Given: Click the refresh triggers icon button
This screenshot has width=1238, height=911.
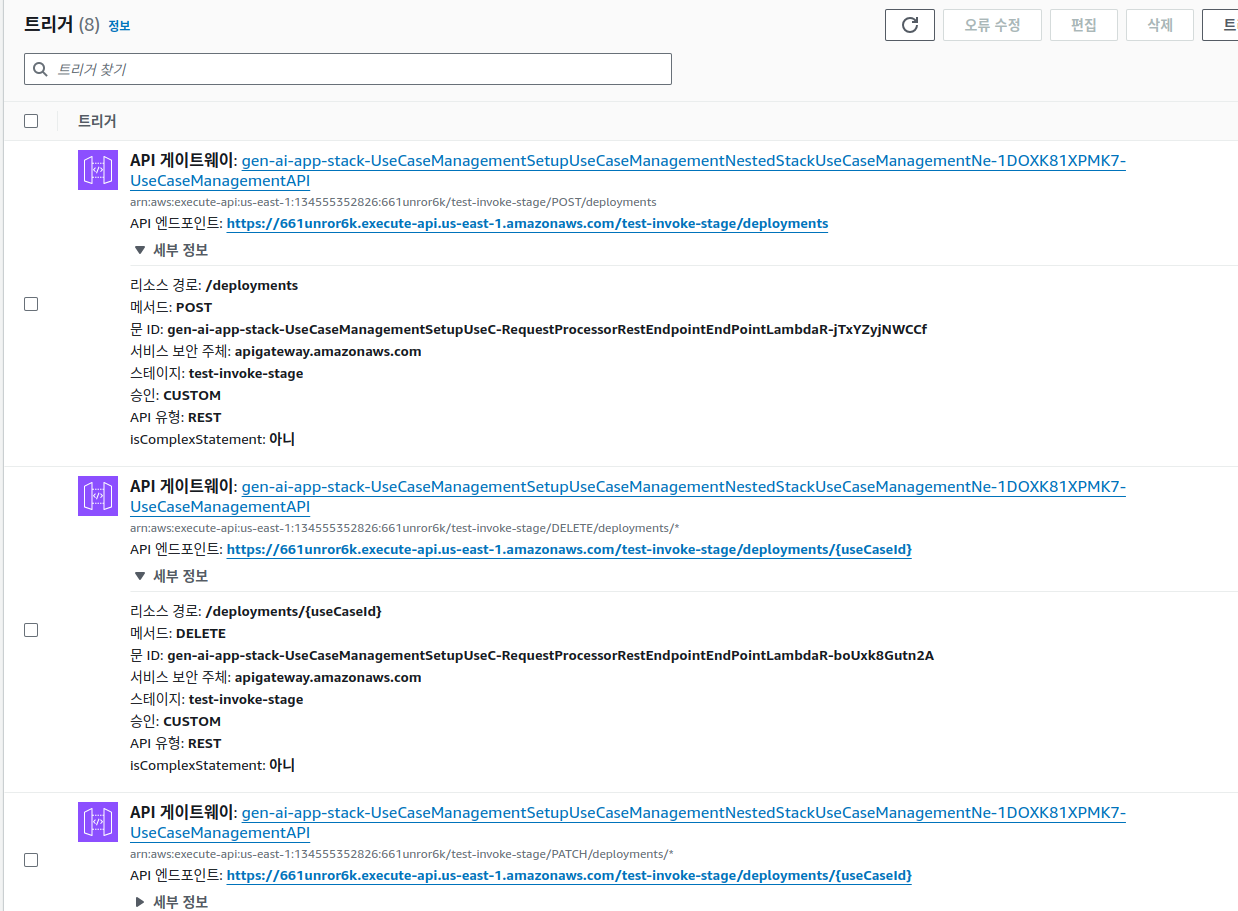Looking at the screenshot, I should pos(909,25).
